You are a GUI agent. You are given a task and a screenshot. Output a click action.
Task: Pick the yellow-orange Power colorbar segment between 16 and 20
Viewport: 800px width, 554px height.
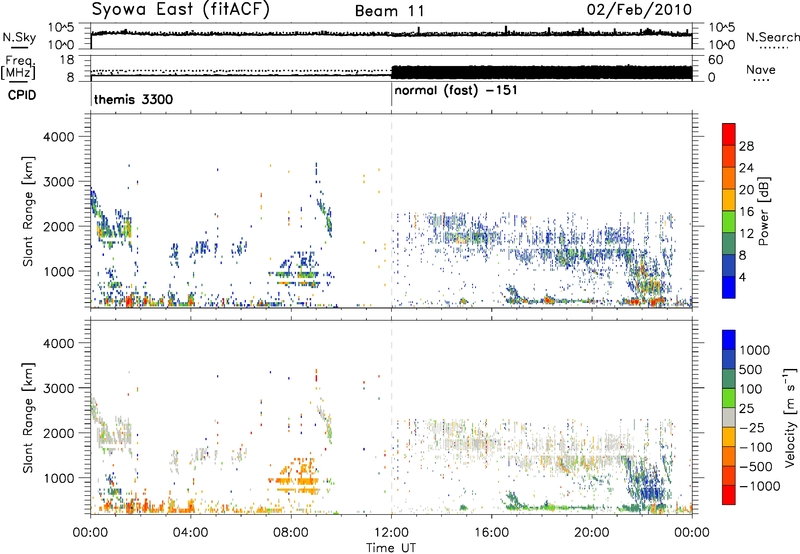pyautogui.click(x=729, y=199)
